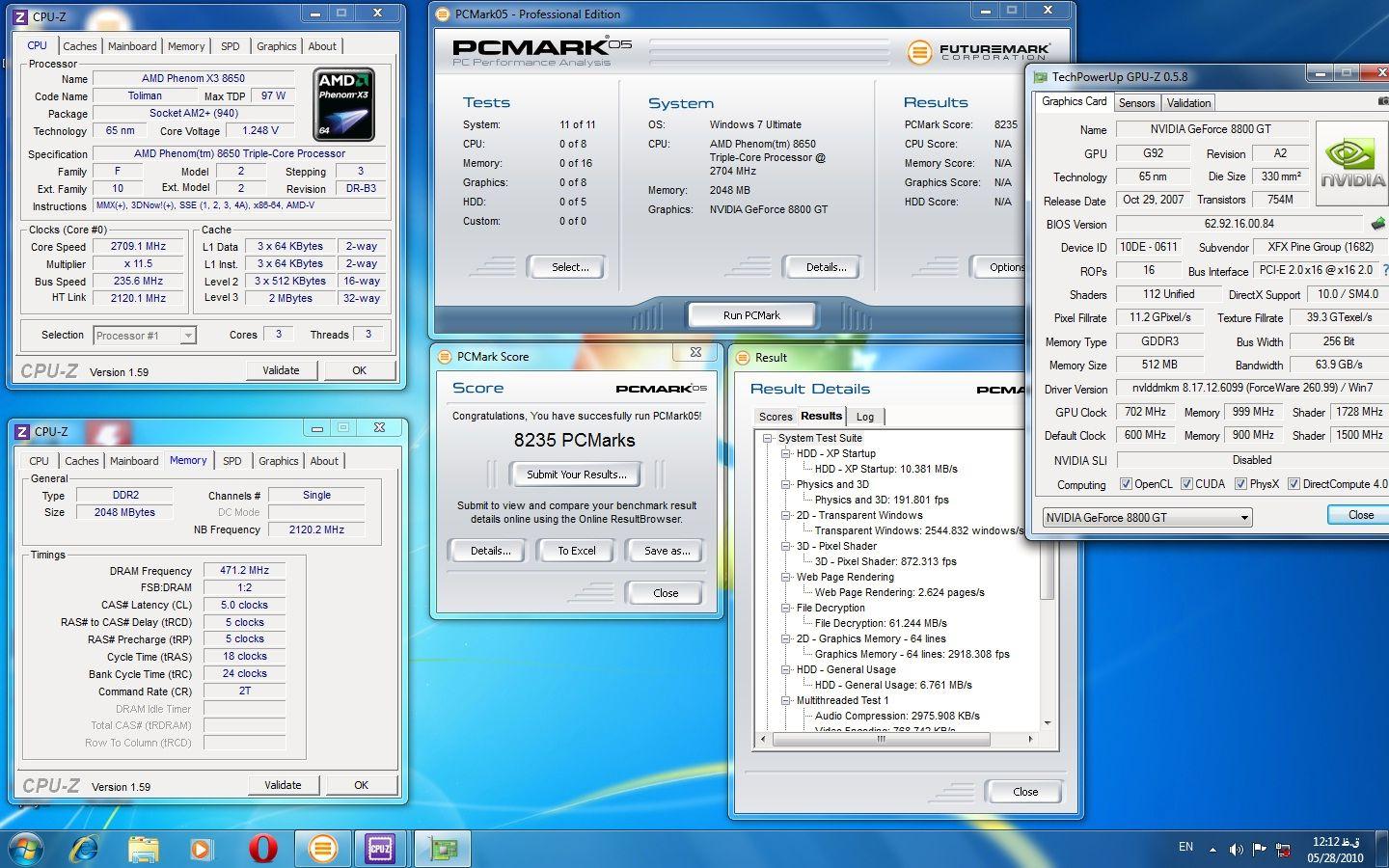Toggle the DirectCompute 4.0 checkbox
The height and width of the screenshot is (868, 1389).
click(1294, 484)
